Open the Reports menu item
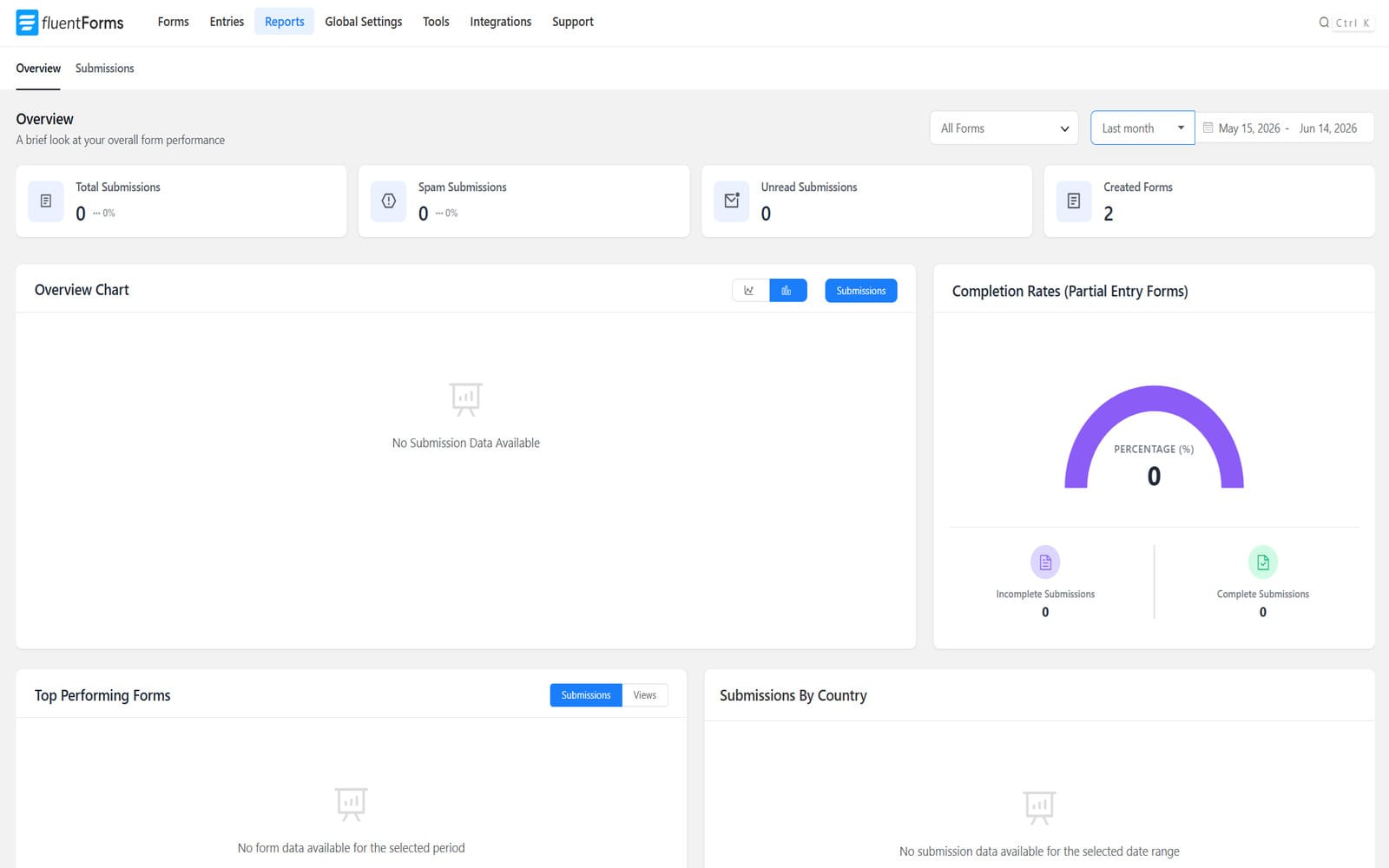 285,22
